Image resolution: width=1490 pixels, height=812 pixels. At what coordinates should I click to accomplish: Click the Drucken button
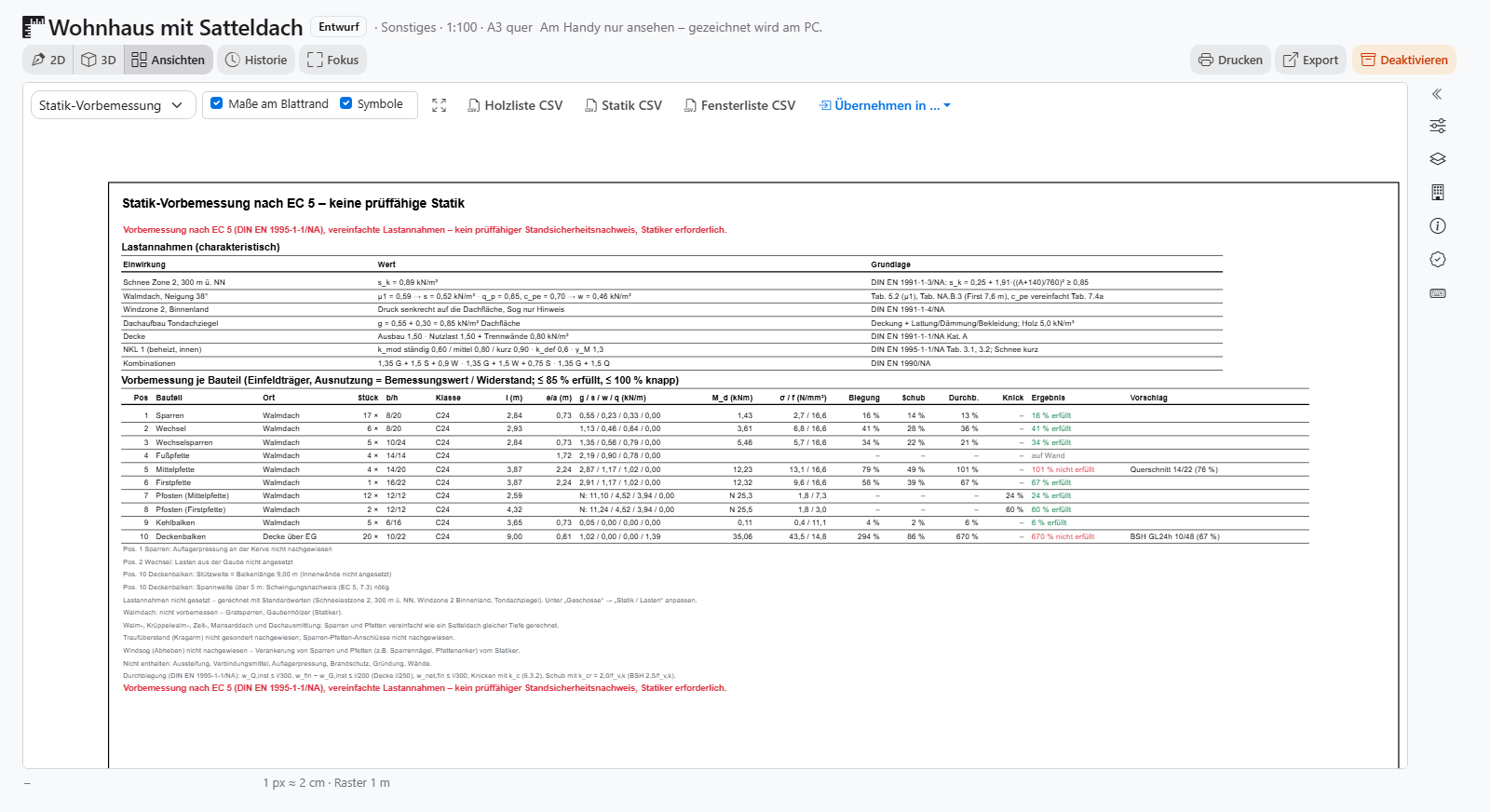pos(1230,60)
